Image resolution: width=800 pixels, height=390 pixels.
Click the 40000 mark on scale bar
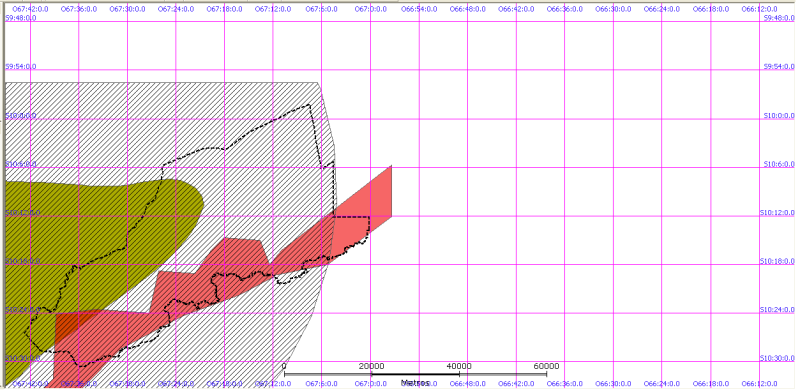[x=459, y=367]
